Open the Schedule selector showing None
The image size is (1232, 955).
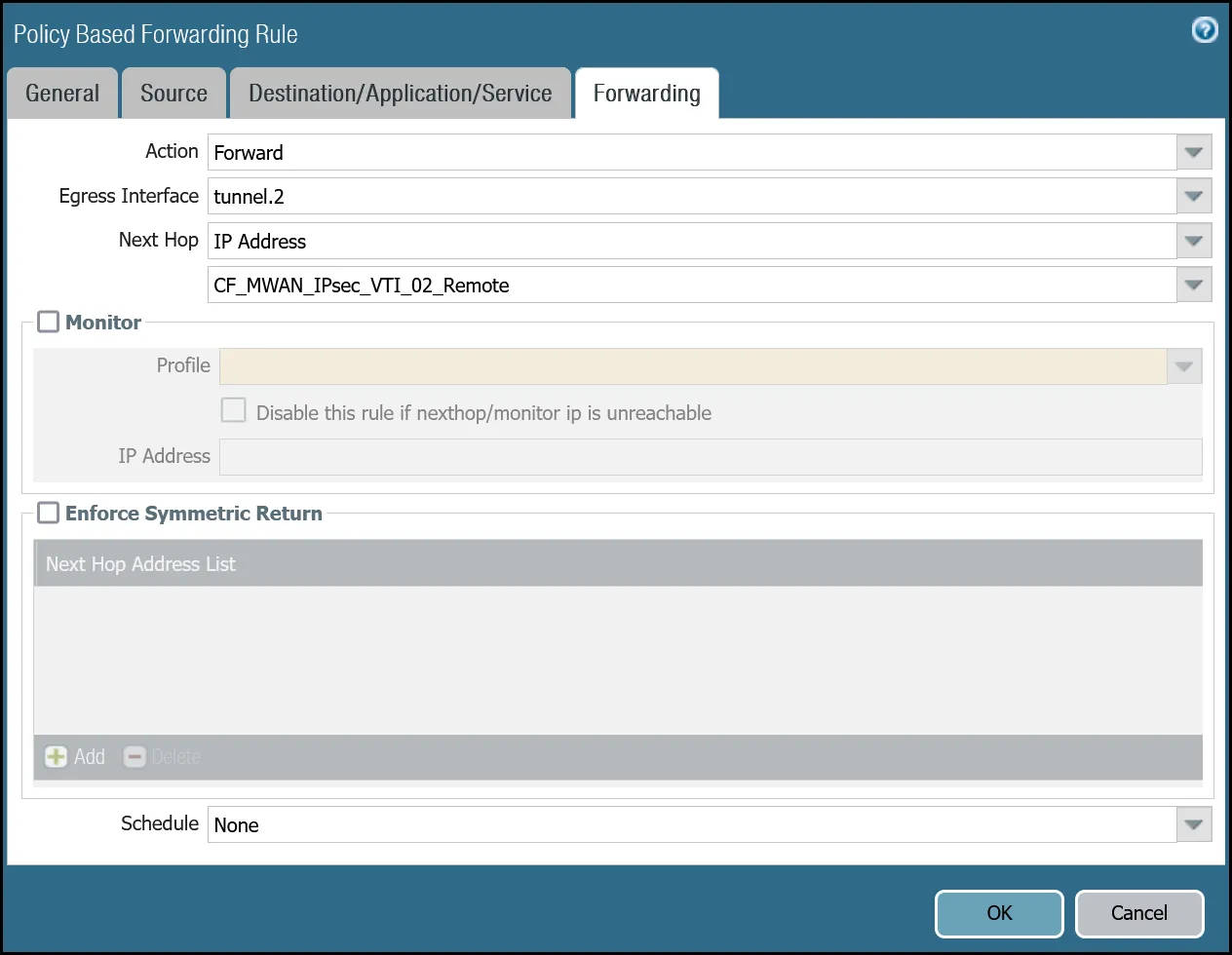pyautogui.click(x=682, y=824)
